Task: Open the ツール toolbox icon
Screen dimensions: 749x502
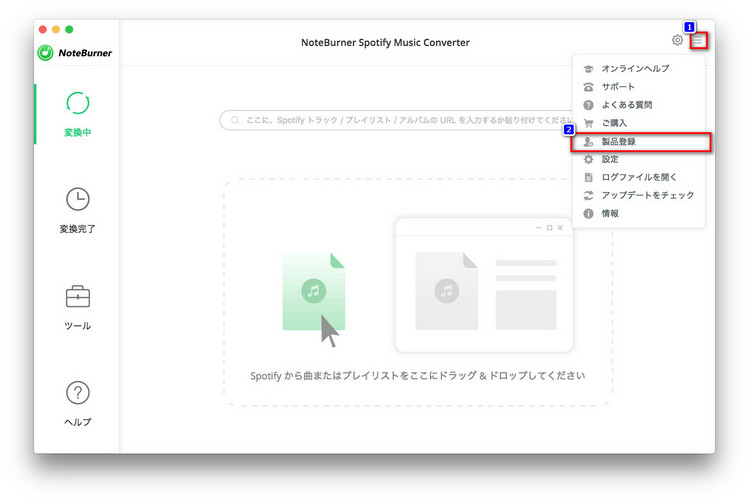Action: coord(77,296)
